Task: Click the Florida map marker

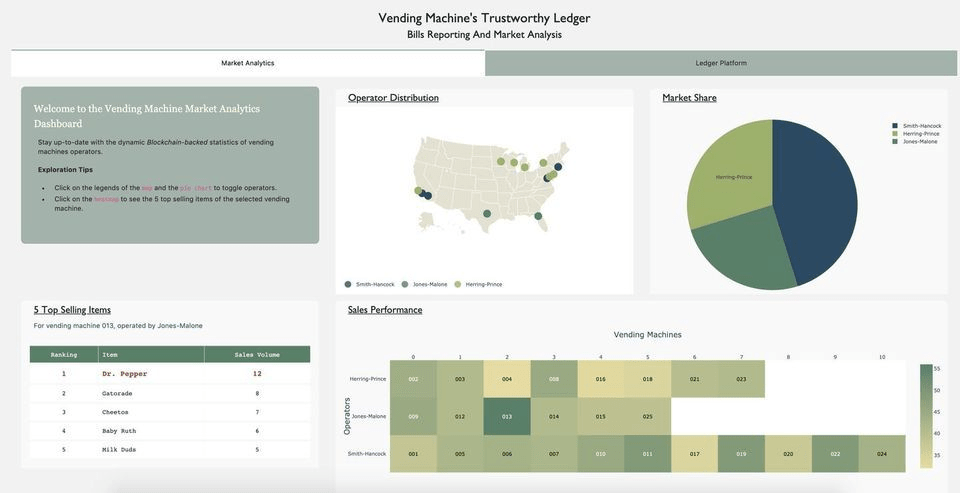Action: 538,216
